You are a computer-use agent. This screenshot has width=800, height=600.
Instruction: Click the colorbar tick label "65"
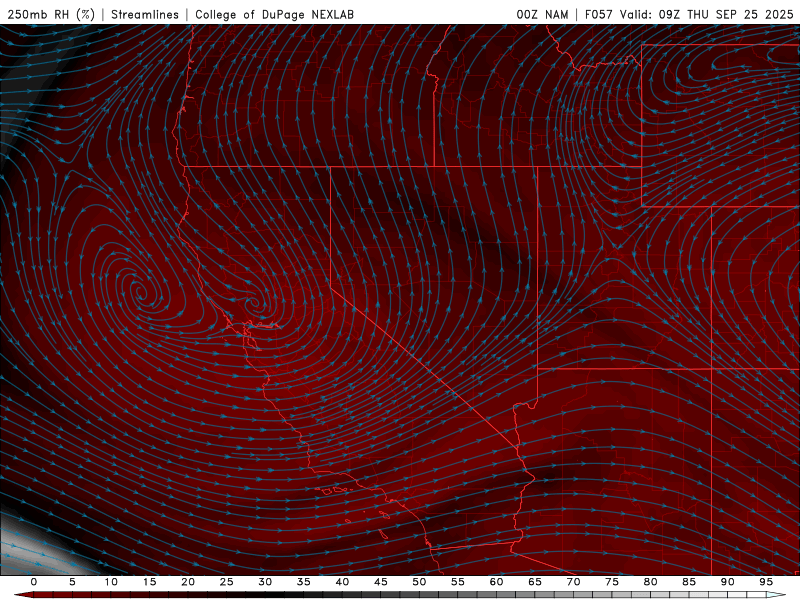pyautogui.click(x=535, y=582)
